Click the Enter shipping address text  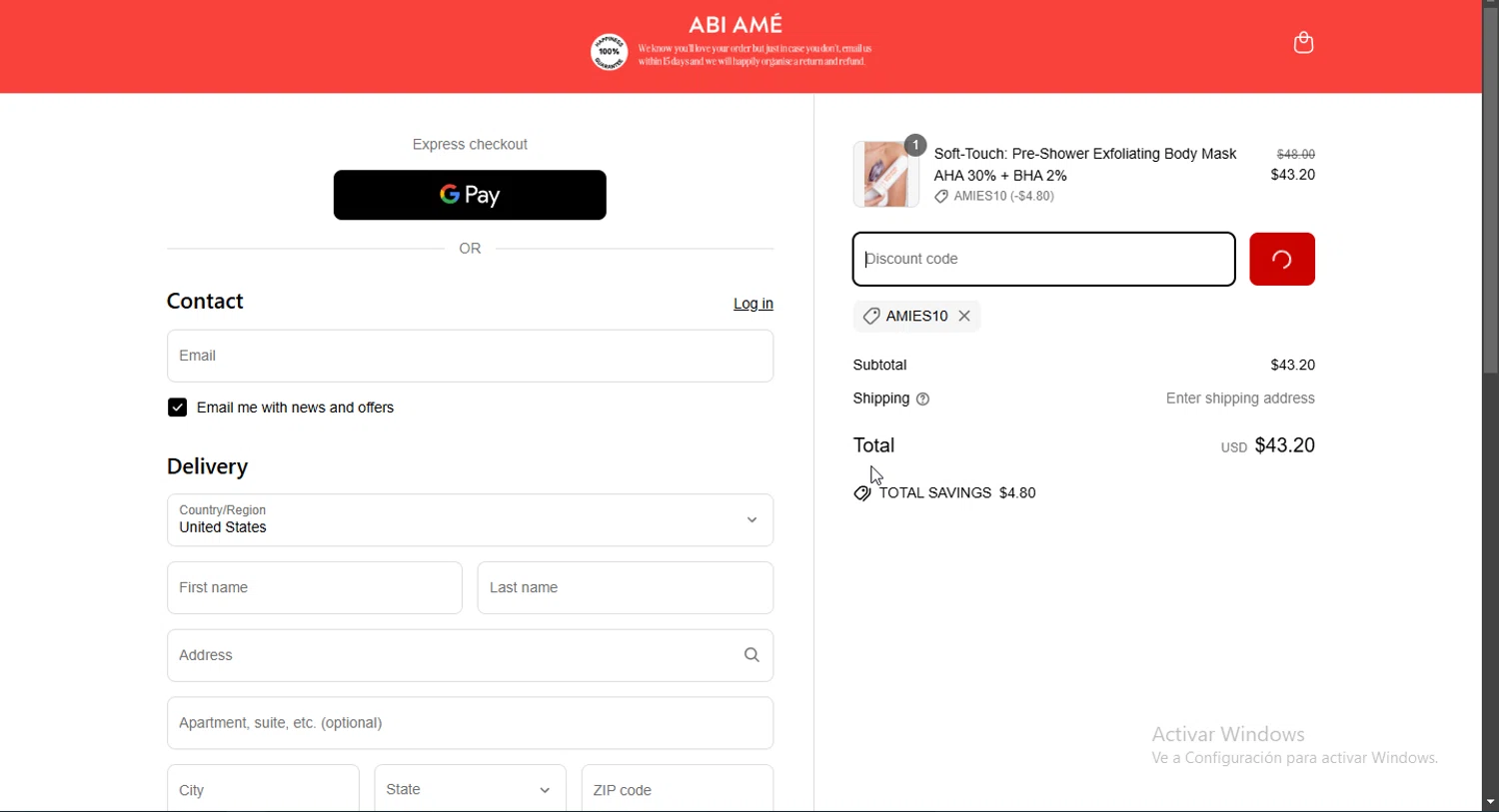pyautogui.click(x=1240, y=400)
